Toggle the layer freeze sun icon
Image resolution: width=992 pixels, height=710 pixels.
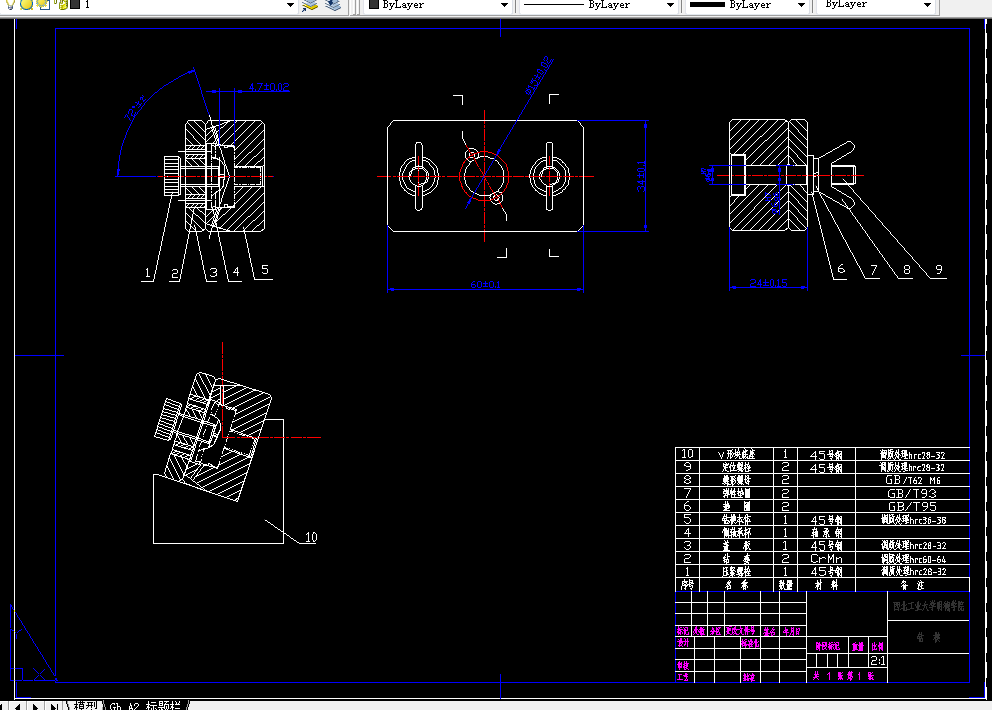27,4
